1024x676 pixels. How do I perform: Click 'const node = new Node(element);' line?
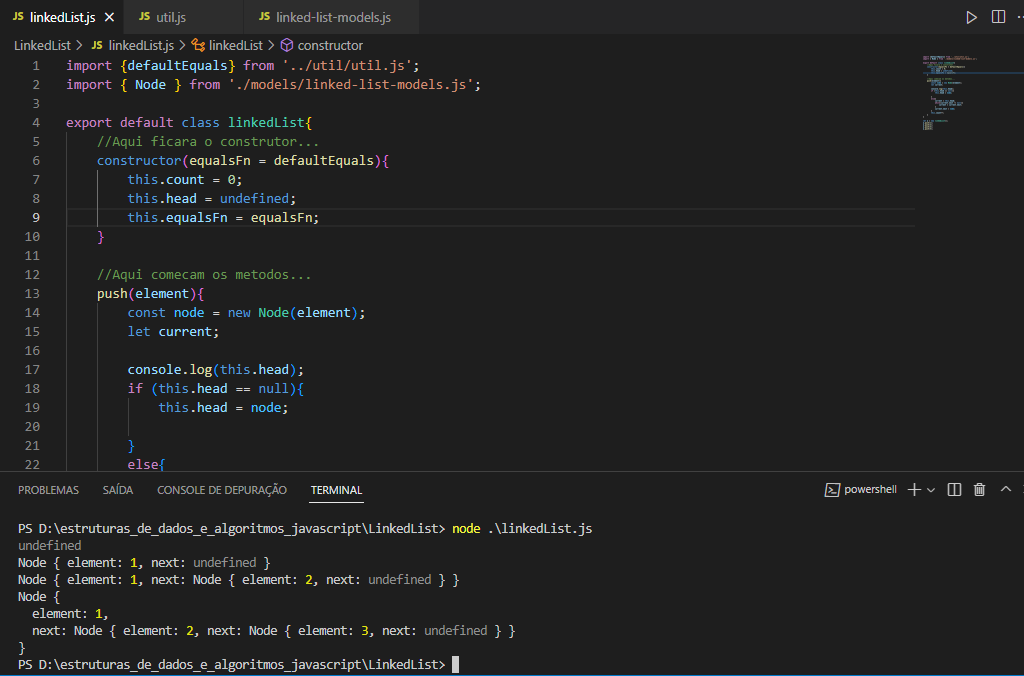pyautogui.click(x=246, y=313)
